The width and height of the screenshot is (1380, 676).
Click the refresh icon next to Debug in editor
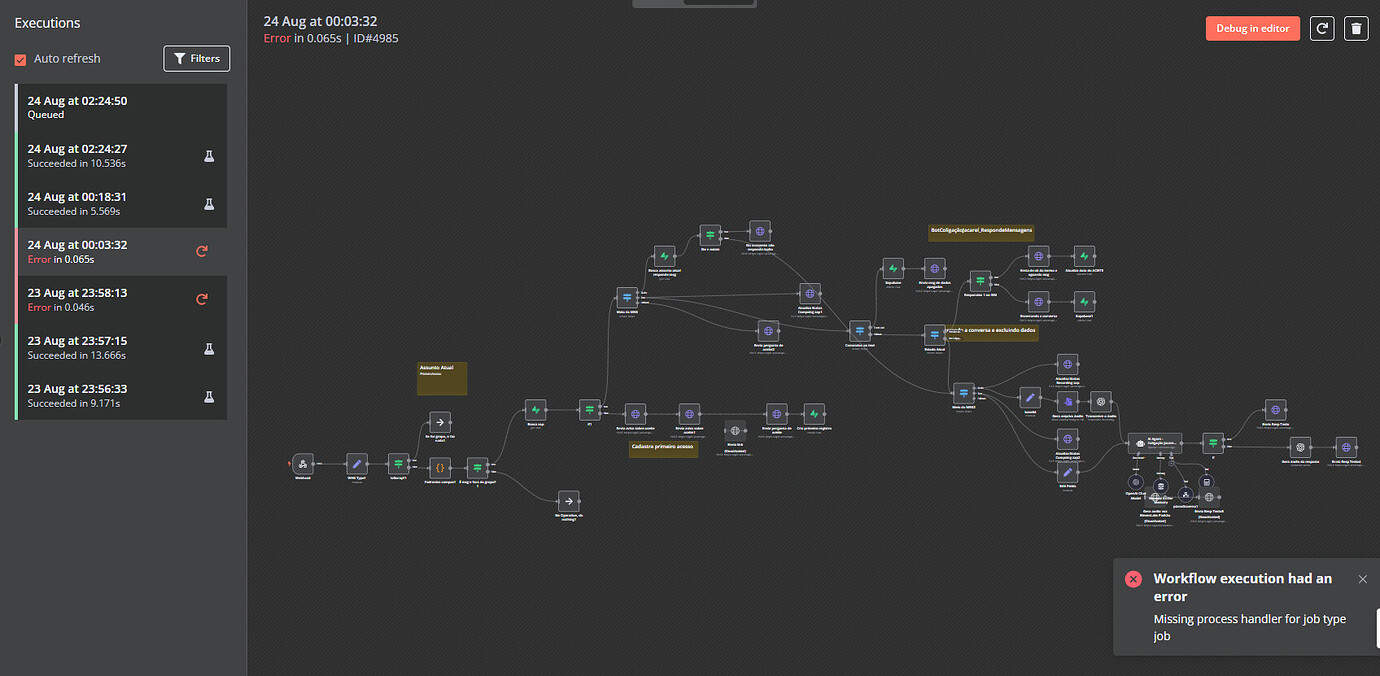point(1322,28)
